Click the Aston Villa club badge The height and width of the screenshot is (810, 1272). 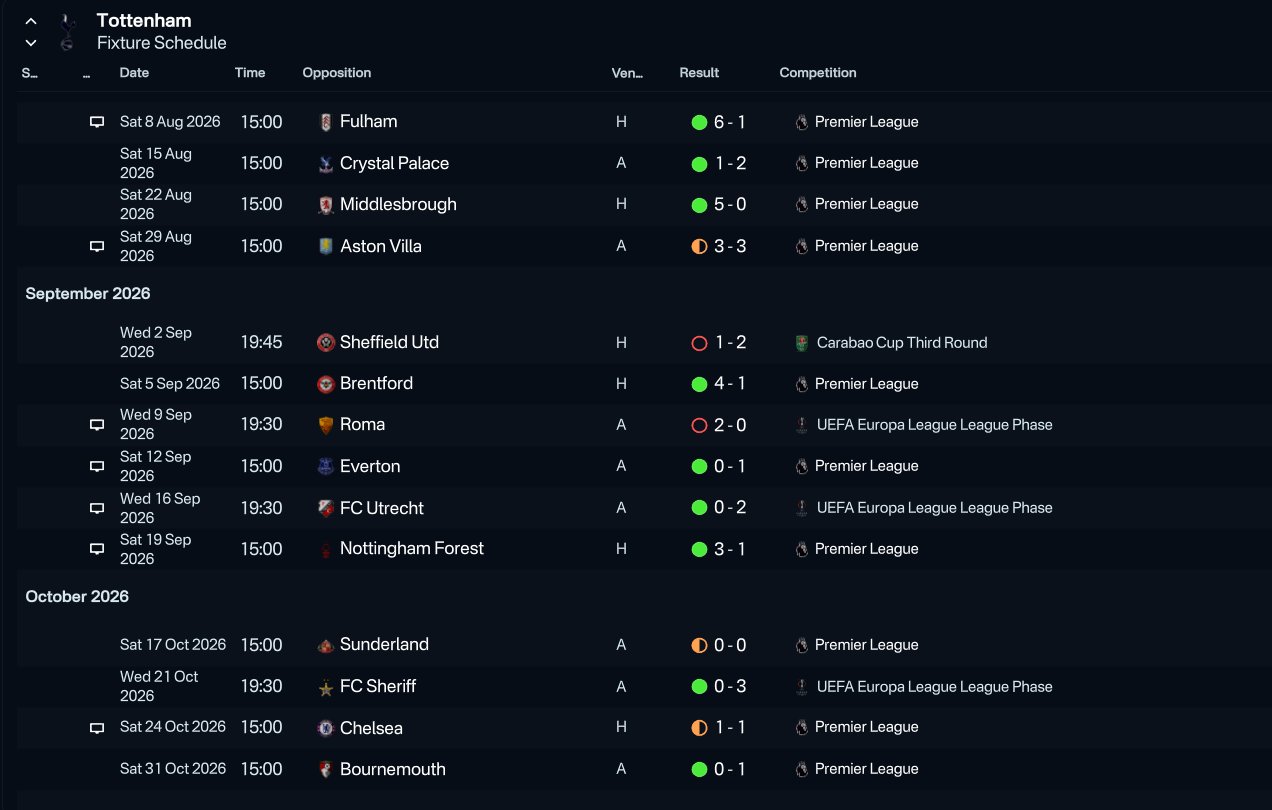click(x=325, y=246)
